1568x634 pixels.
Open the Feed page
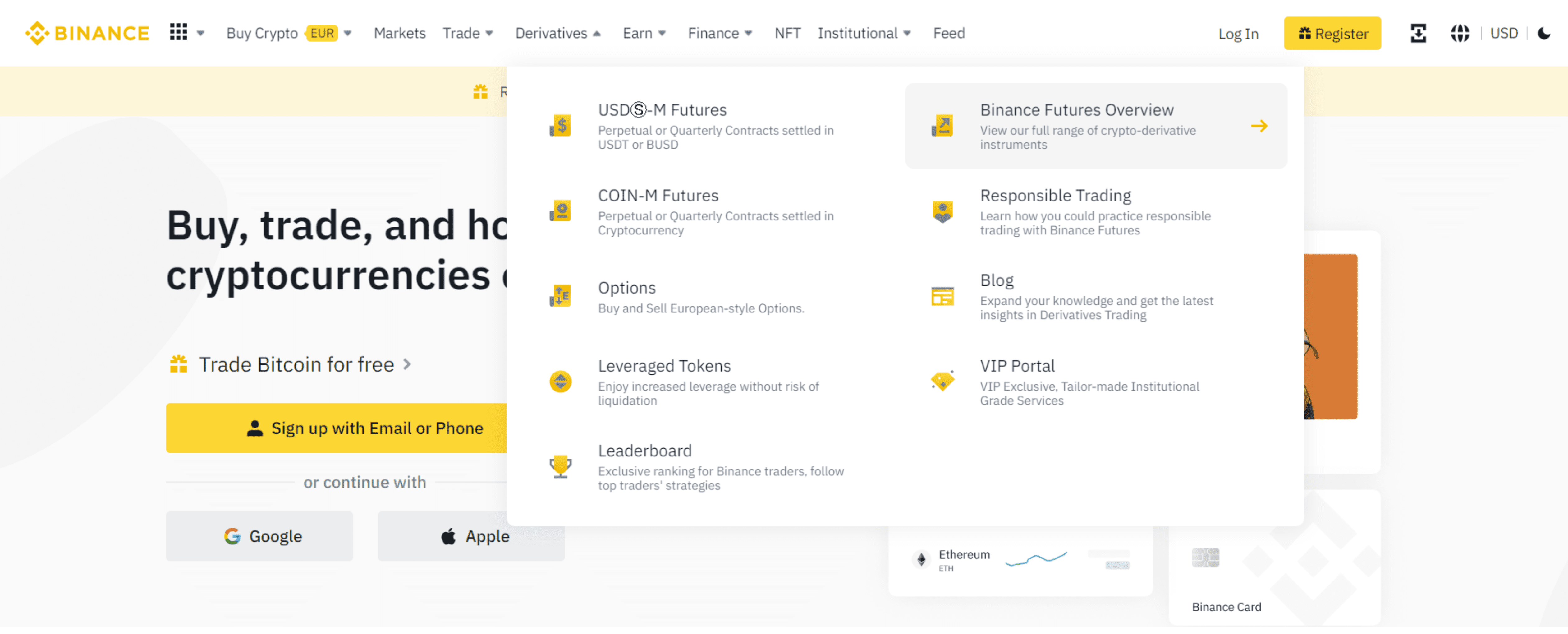point(948,33)
